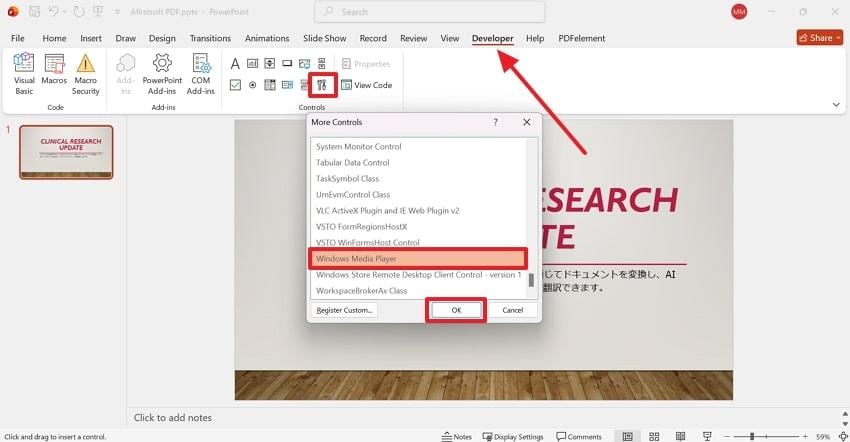Open the MM user account avatar
The width and height of the screenshot is (850, 442).
739,11
